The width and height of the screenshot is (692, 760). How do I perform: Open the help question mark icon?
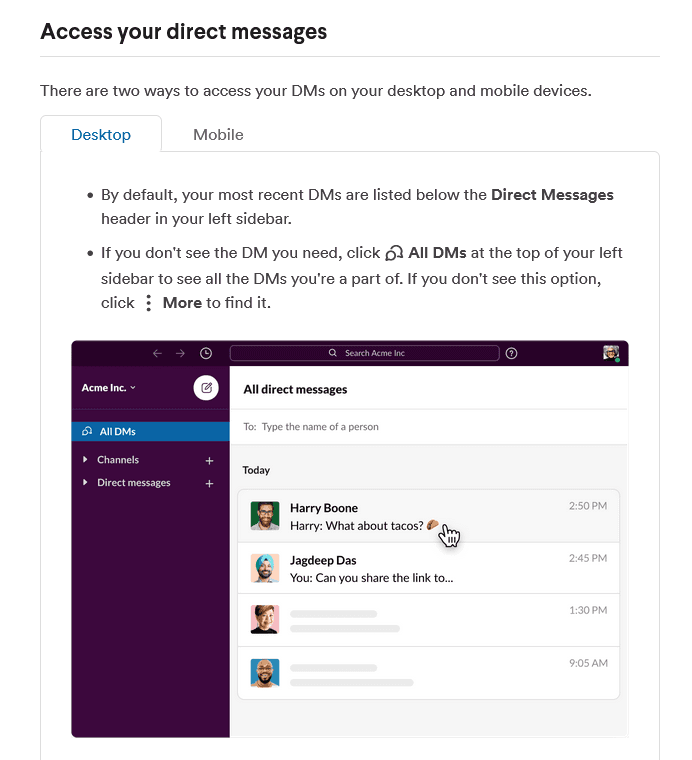coord(512,353)
